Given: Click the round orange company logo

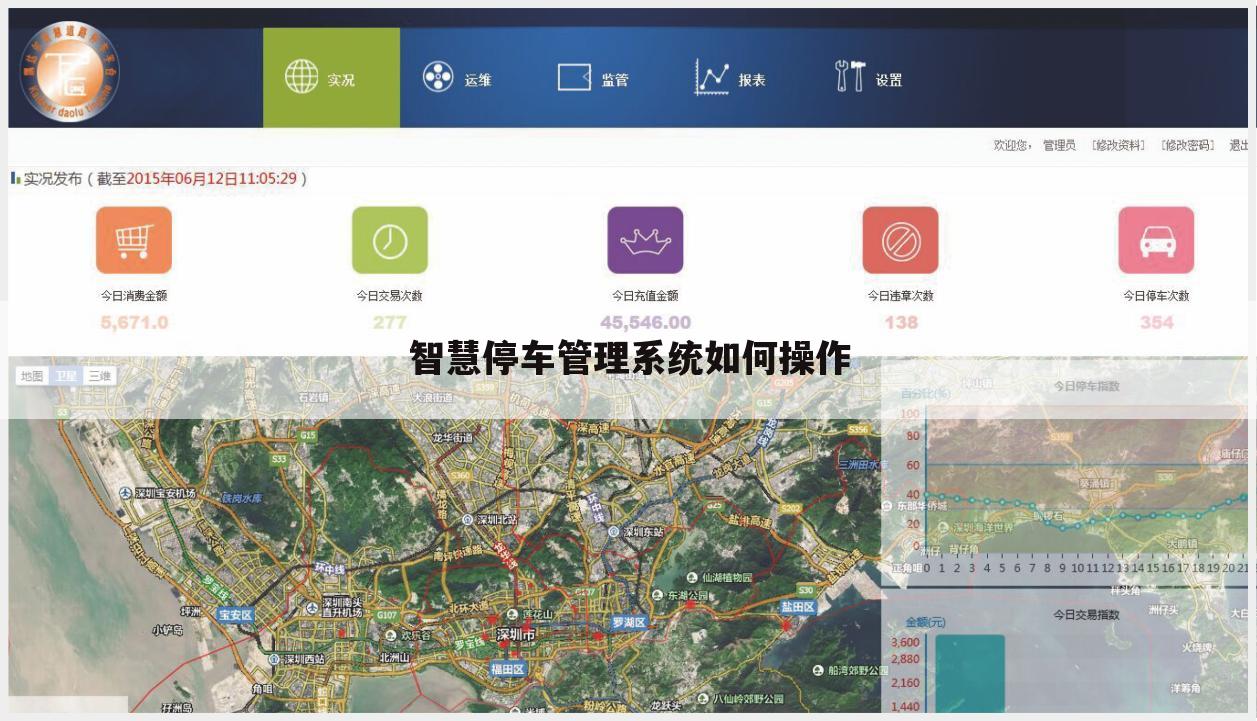Looking at the screenshot, I should point(68,72).
